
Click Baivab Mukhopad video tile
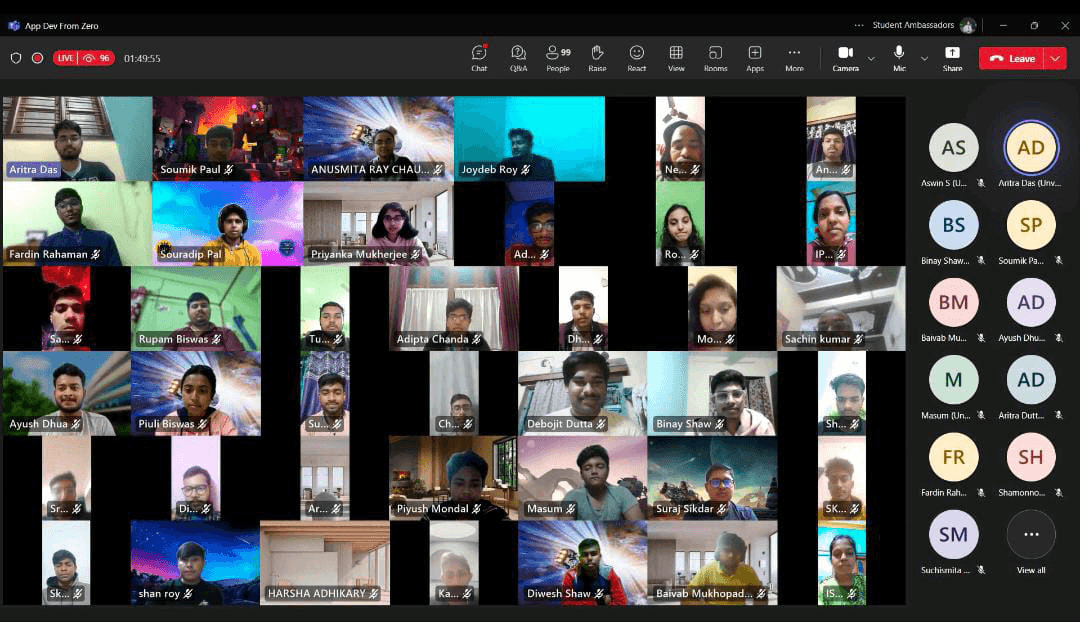(x=712, y=563)
